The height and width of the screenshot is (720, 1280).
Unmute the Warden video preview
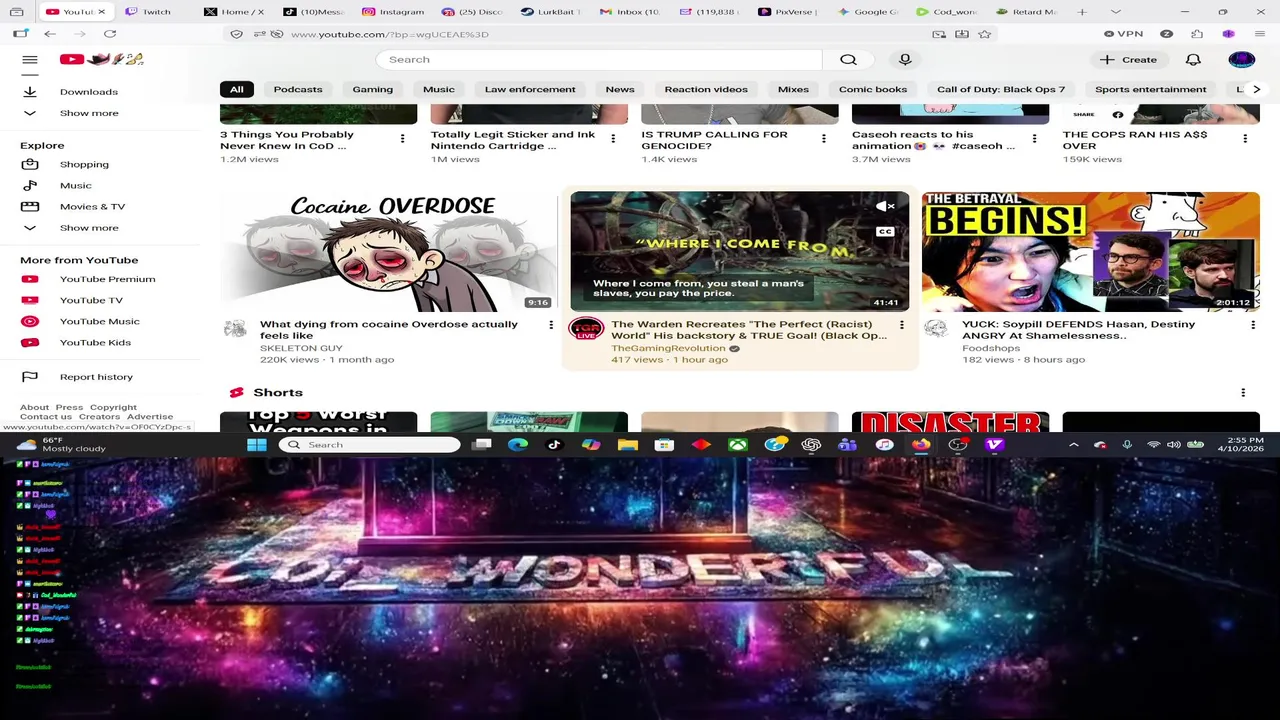point(885,207)
